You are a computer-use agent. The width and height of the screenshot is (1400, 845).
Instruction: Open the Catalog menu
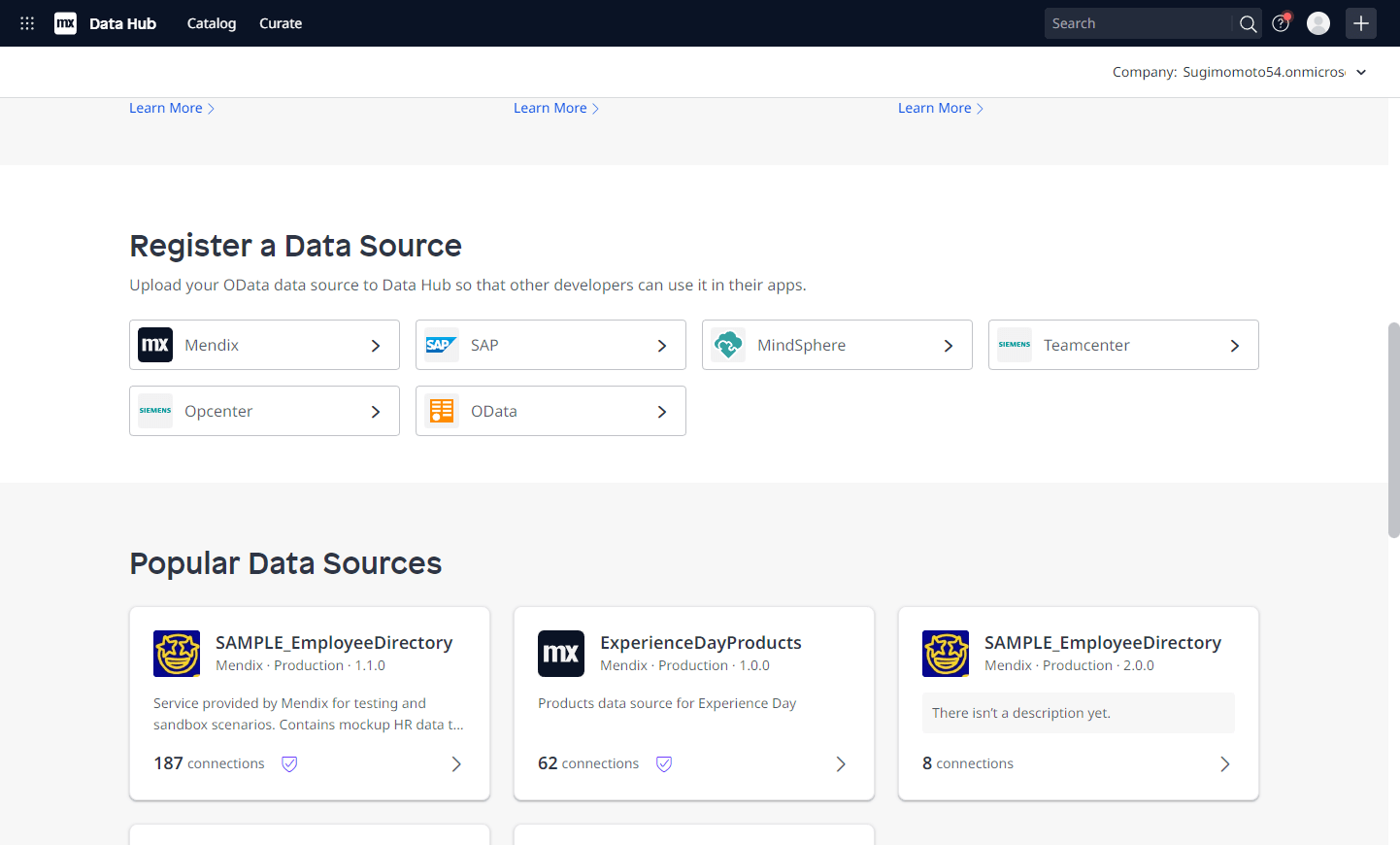coord(212,23)
